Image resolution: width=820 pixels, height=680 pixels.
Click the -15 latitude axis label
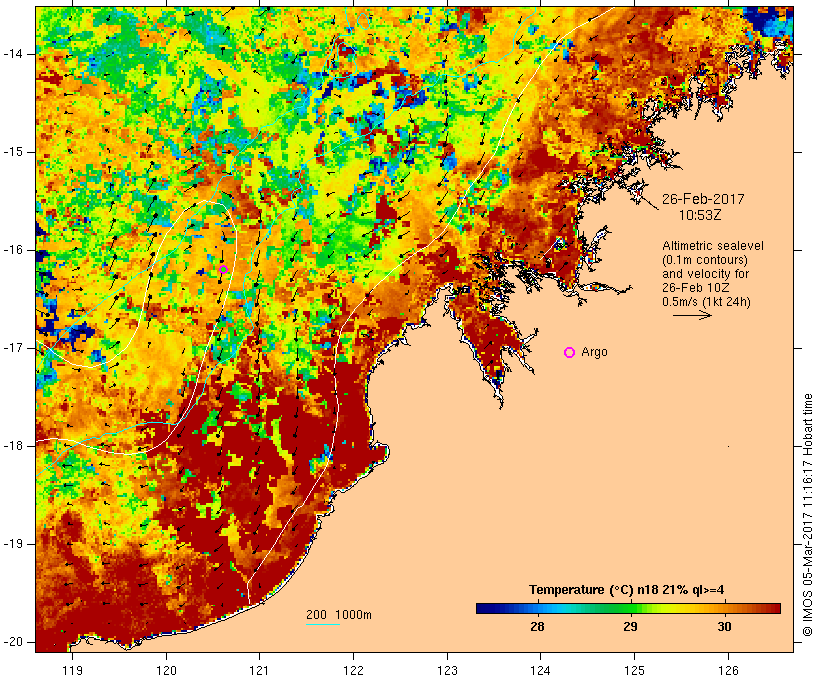(13, 152)
